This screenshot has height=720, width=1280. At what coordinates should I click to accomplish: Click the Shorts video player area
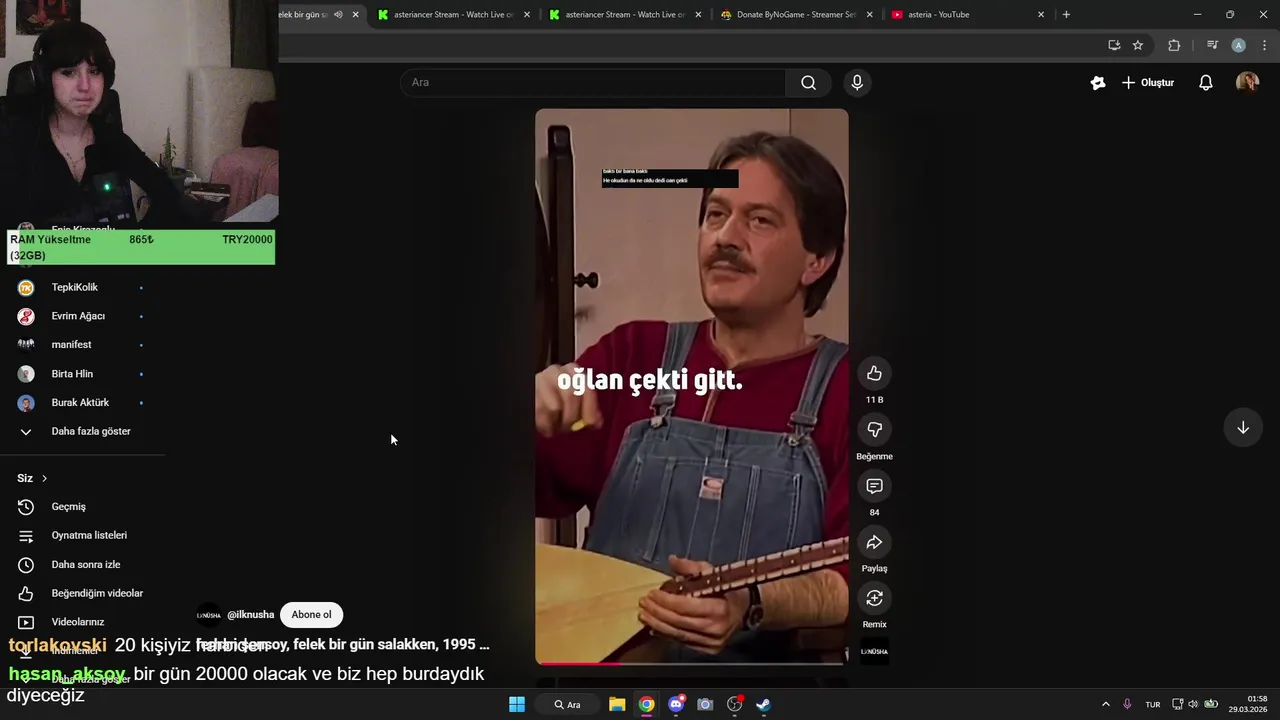click(692, 386)
